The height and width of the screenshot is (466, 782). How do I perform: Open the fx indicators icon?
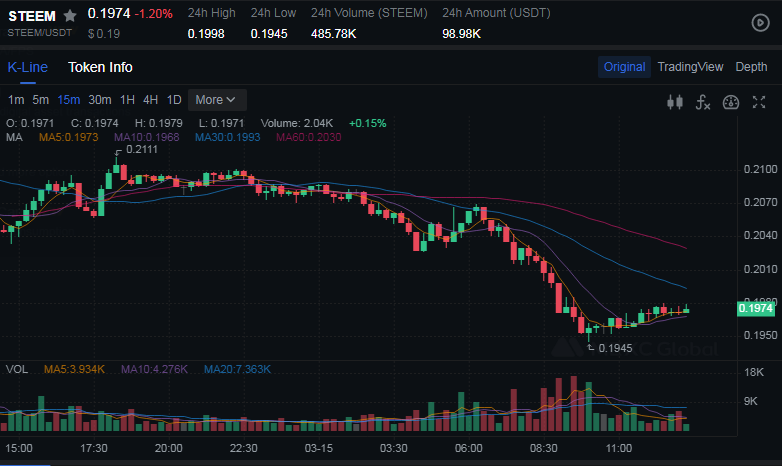703,101
